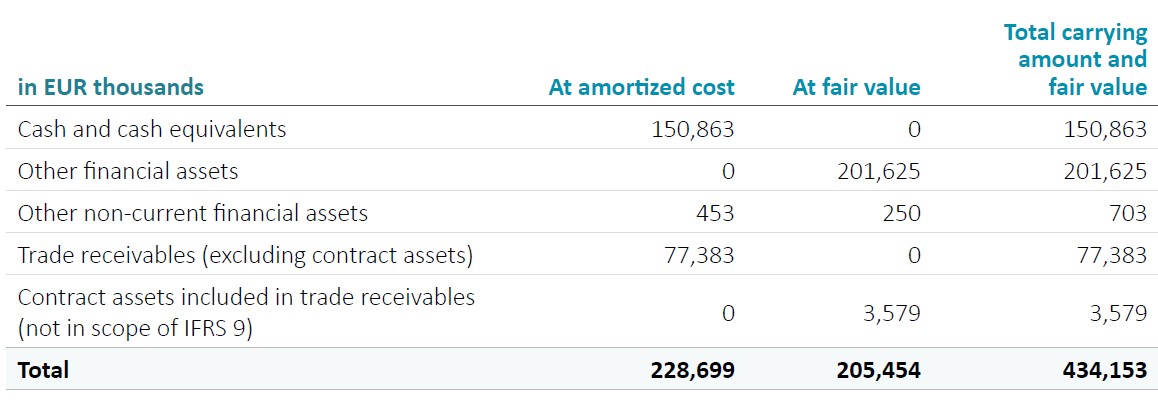Select the bold "Total" row label
The image size is (1158, 417).
point(43,369)
